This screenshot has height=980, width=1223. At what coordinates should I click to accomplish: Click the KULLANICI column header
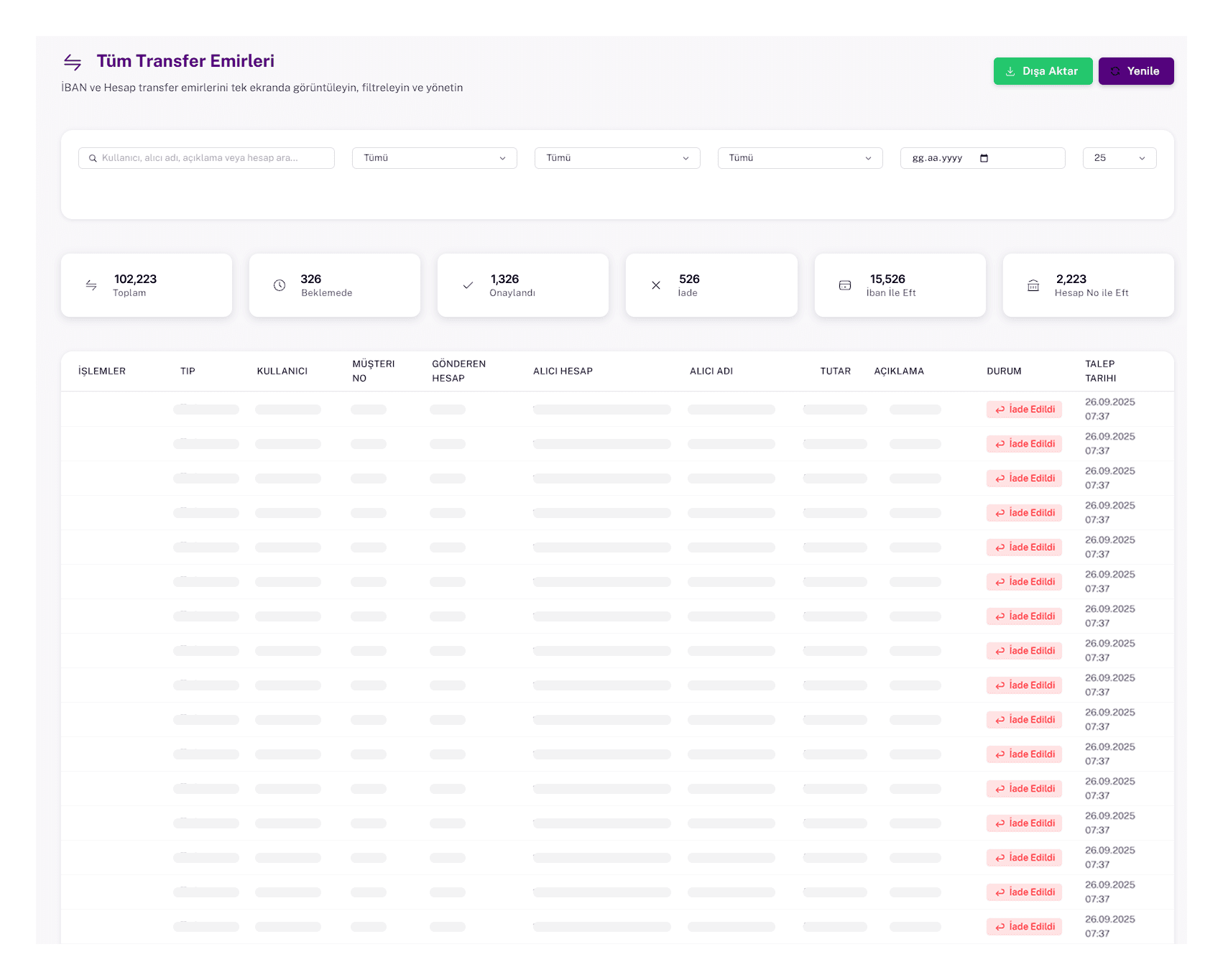[x=282, y=371]
